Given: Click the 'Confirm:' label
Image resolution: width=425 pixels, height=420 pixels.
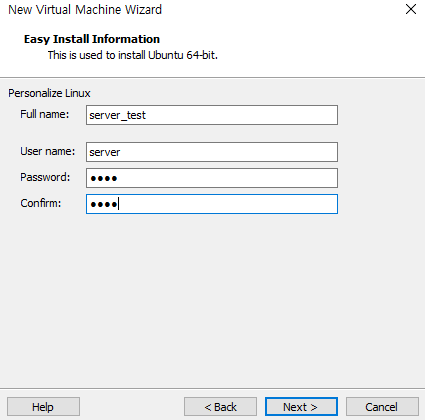Looking at the screenshot, I should [x=41, y=203].
